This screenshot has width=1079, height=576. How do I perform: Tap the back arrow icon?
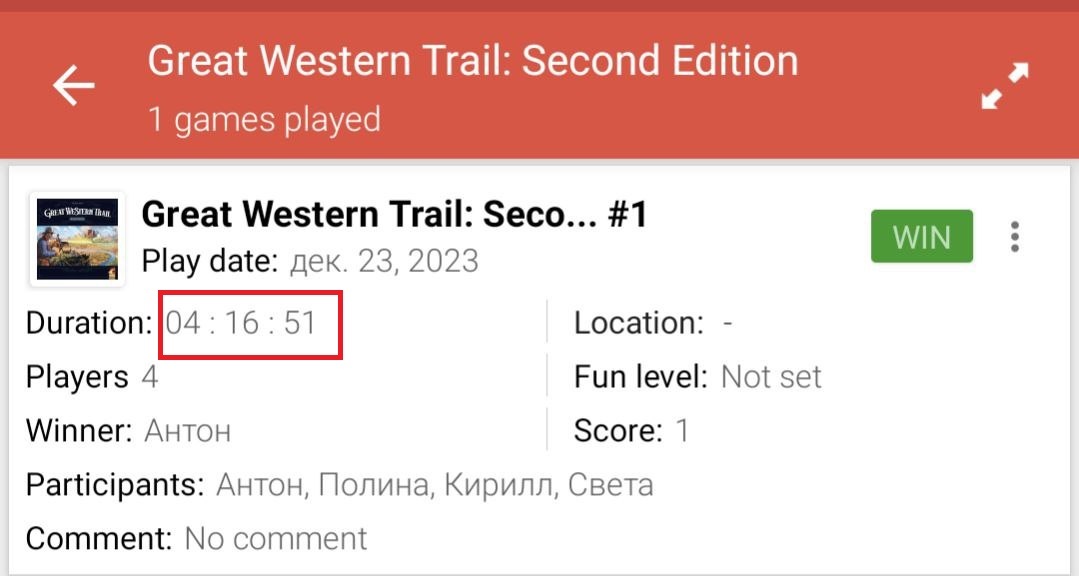coord(74,86)
